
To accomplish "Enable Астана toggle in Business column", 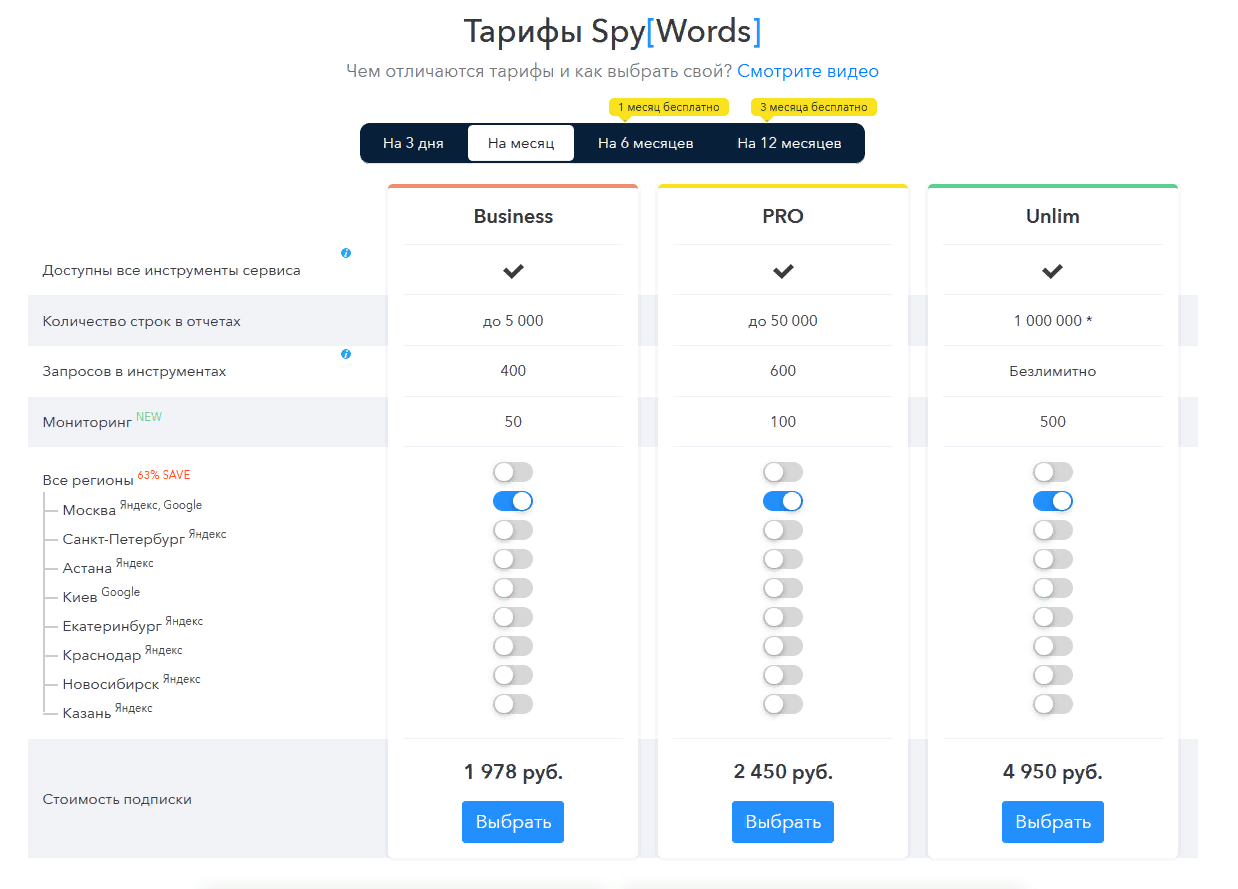I will (x=513, y=559).
